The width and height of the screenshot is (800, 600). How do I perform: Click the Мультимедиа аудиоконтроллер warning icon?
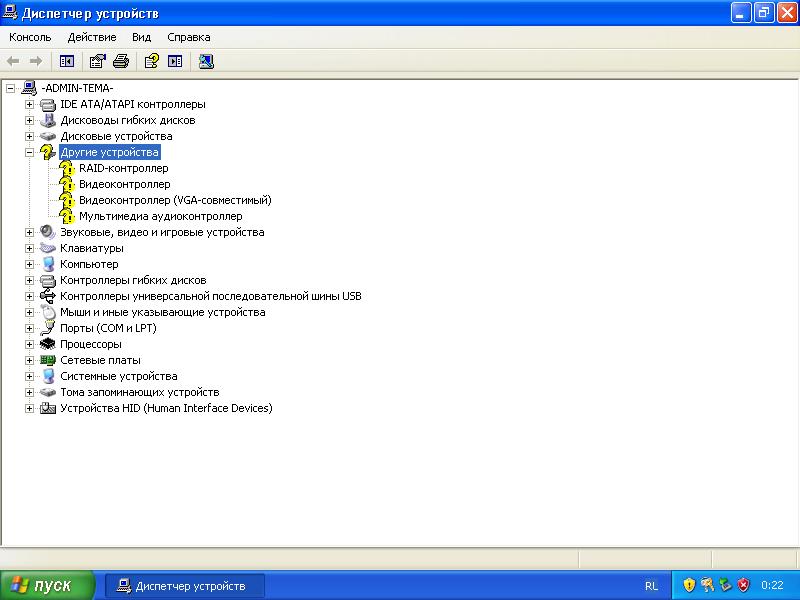click(67, 216)
